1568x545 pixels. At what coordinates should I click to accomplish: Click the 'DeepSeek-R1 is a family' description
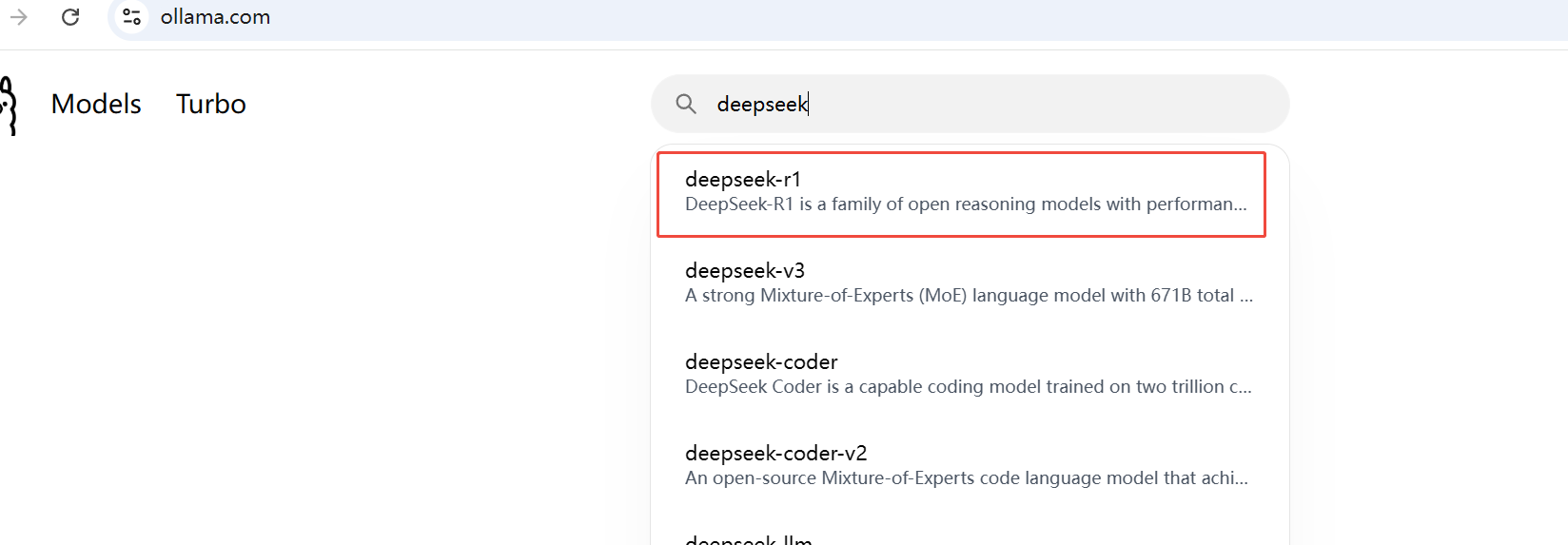point(966,204)
